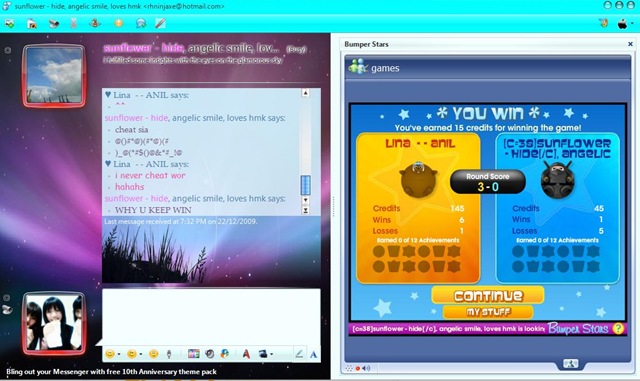This screenshot has height=381, width=640.
Task: Click the red dot icon in games status bar
Action: pyautogui.click(x=358, y=368)
